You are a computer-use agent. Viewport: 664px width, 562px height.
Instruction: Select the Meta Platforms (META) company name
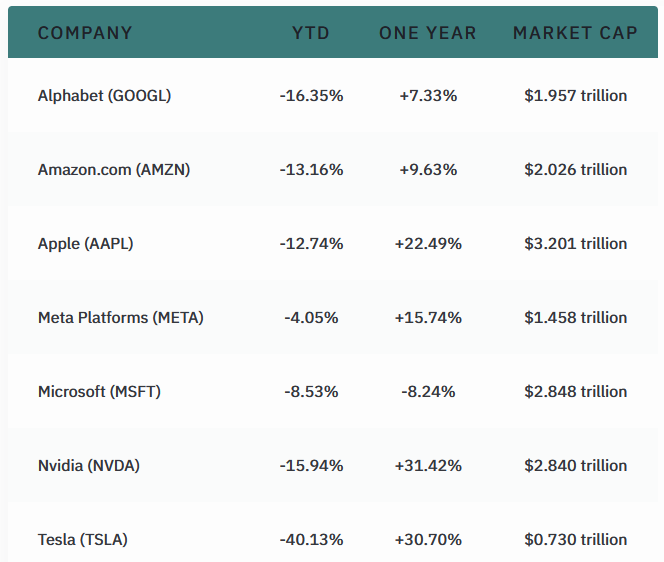(121, 318)
